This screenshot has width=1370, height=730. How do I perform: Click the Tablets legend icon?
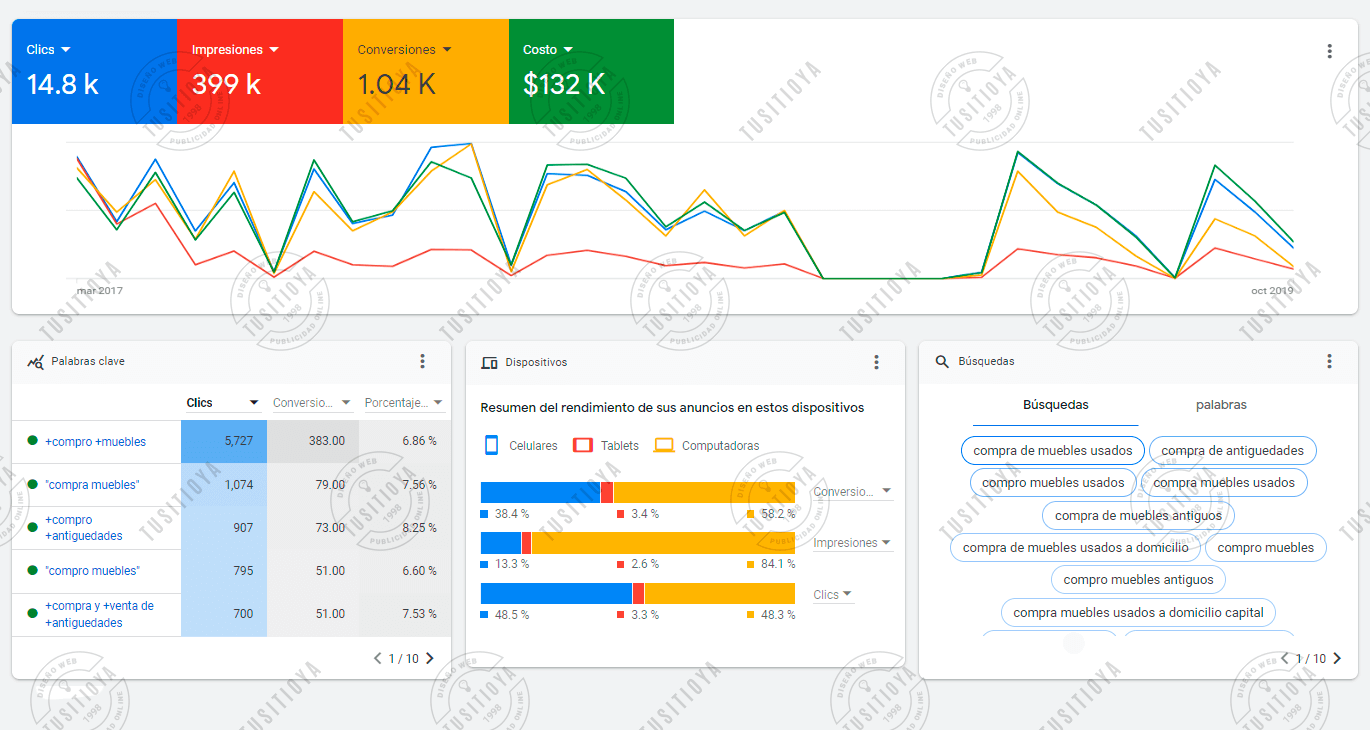(583, 445)
